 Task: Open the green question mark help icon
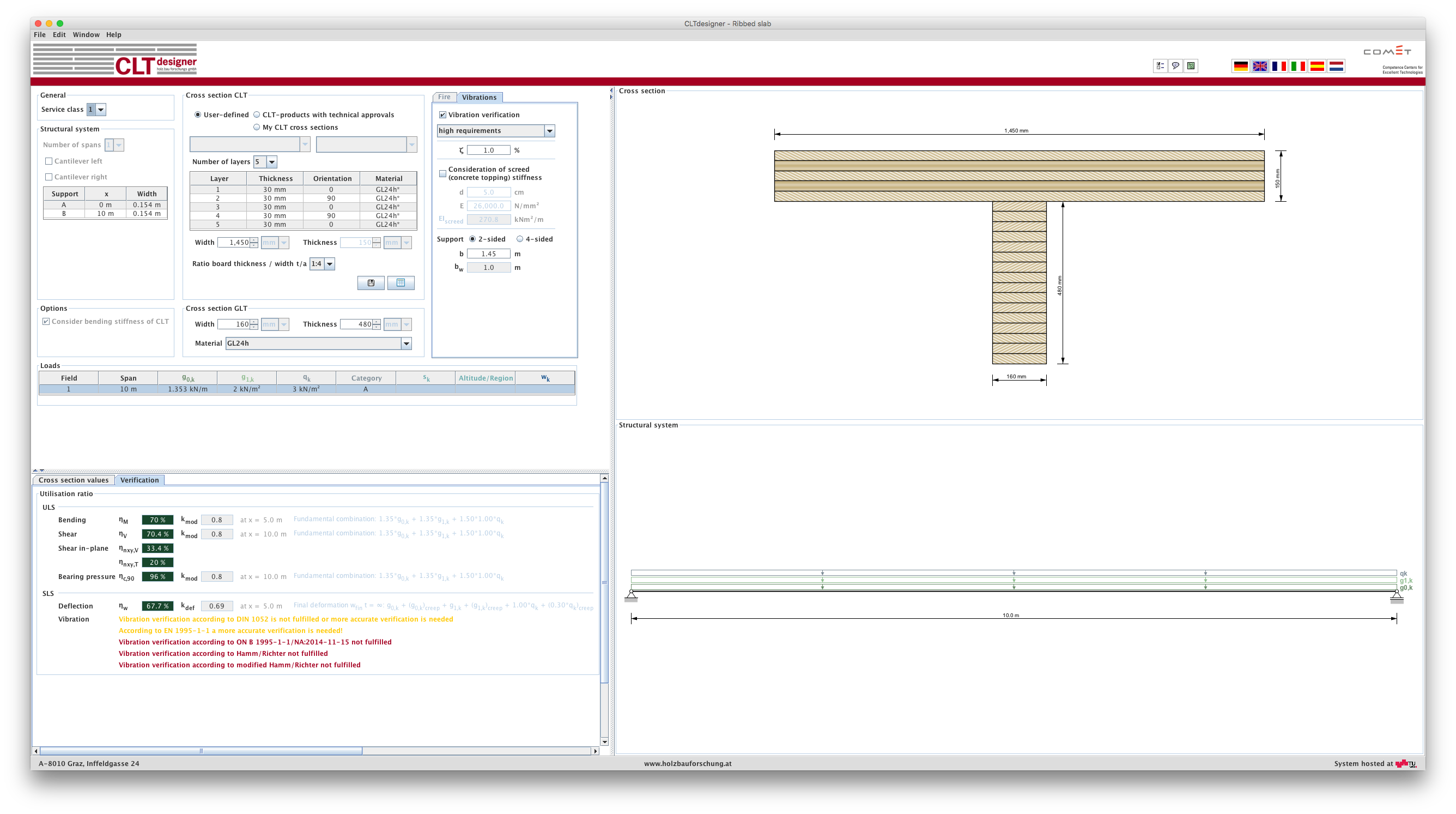tap(1191, 66)
